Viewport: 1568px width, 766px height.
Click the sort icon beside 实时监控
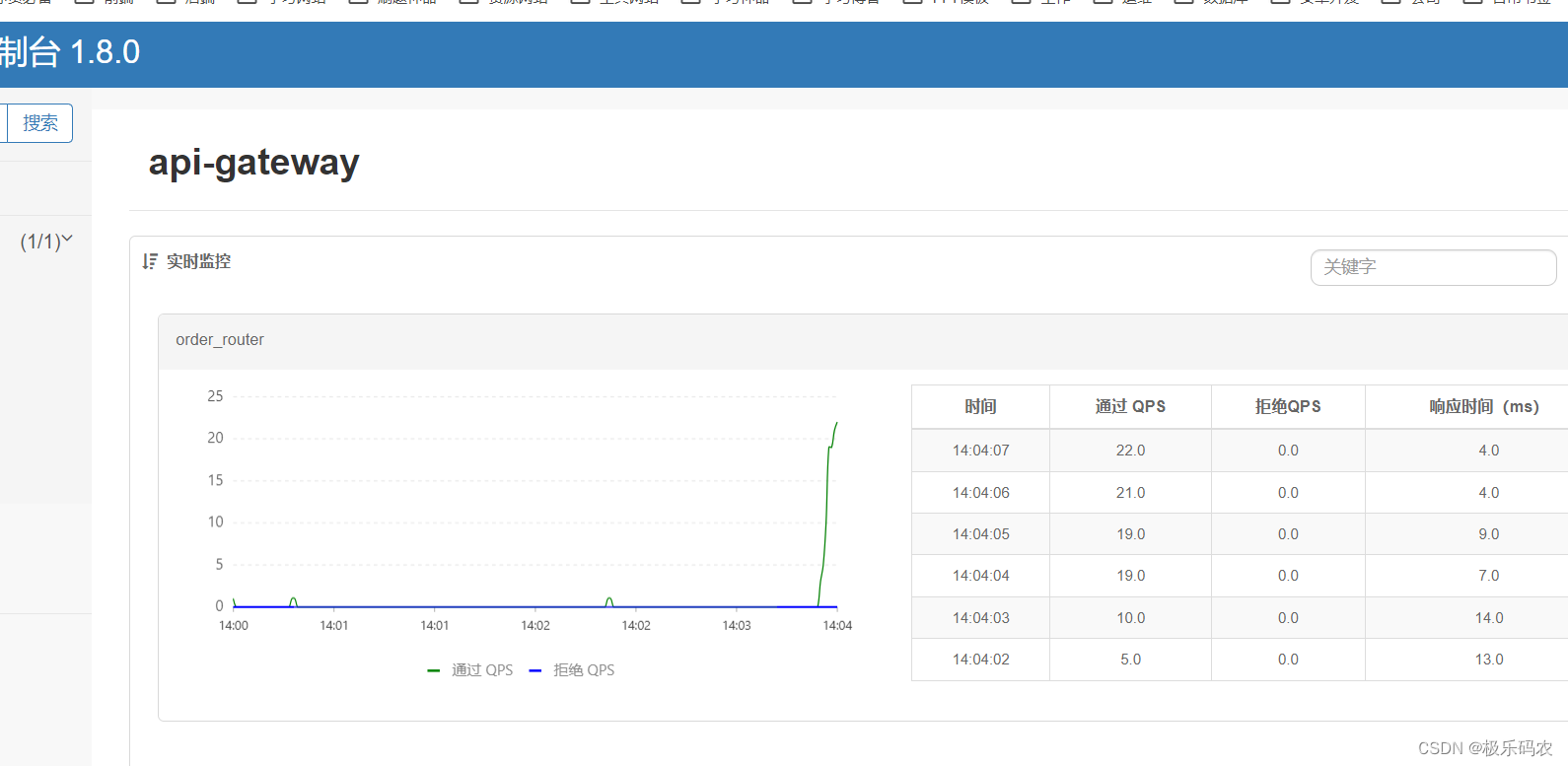pyautogui.click(x=150, y=261)
